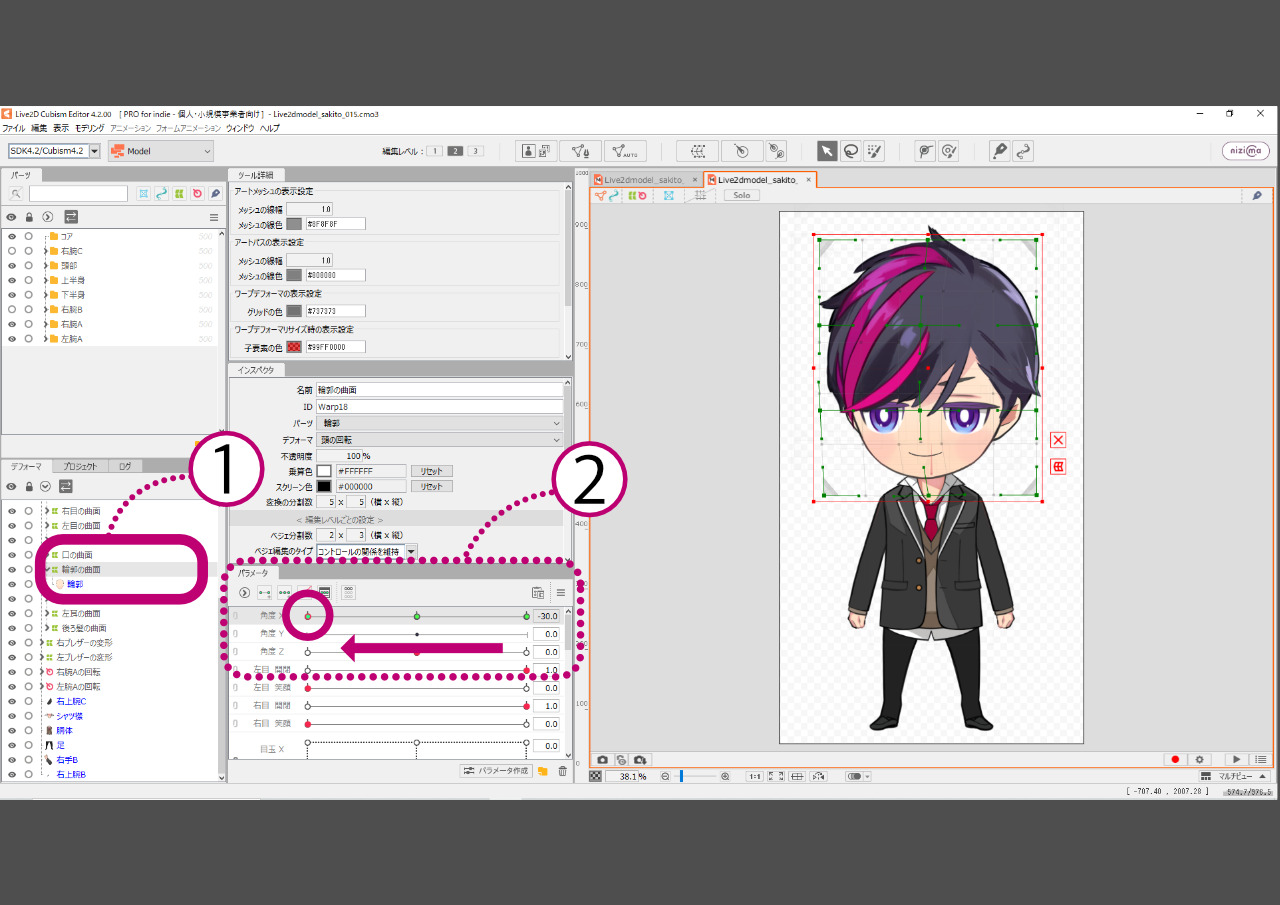Click the deform path edit icon
This screenshot has width=1280, height=905.
(x=949, y=151)
